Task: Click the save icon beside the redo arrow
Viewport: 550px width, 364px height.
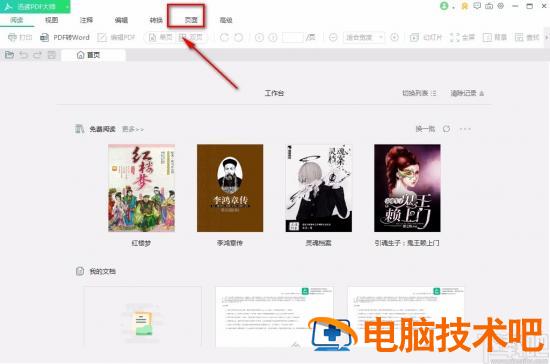Action: [52, 55]
